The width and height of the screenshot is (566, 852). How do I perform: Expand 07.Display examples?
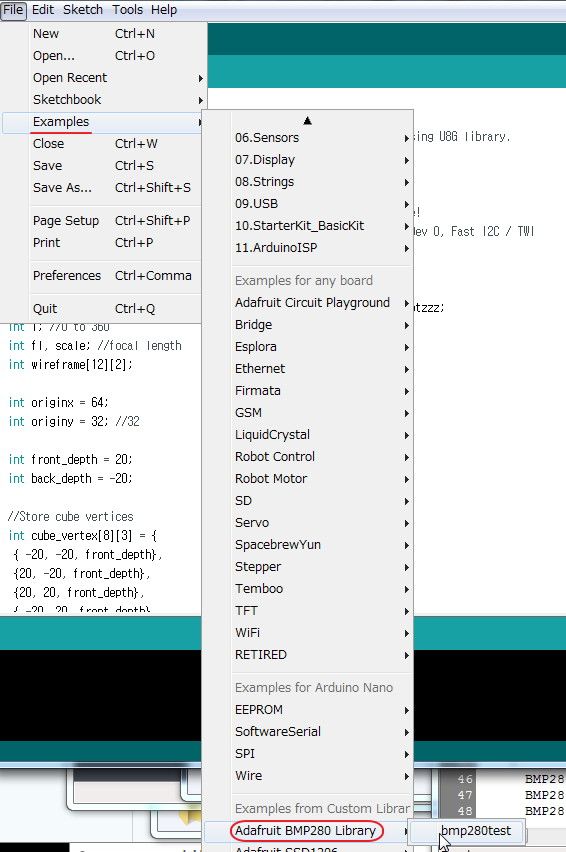click(x=308, y=160)
